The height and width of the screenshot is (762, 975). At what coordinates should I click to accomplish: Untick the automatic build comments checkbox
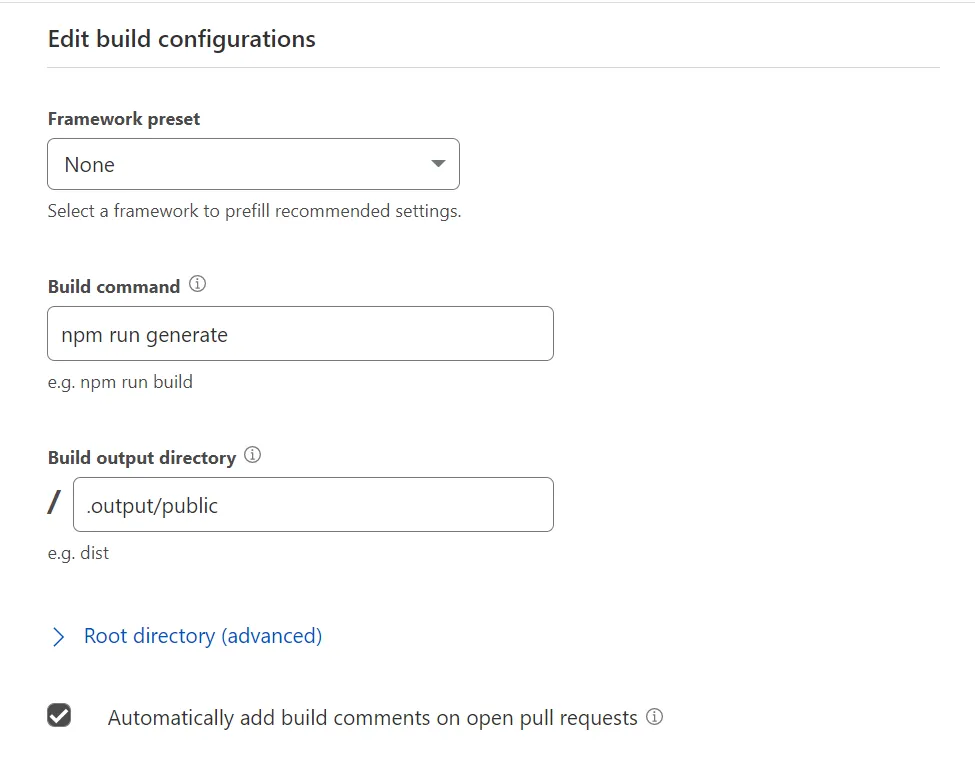point(60,716)
